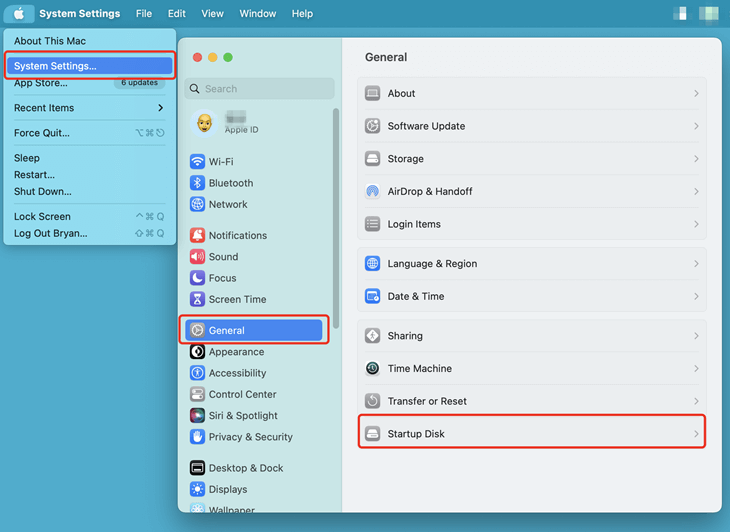The height and width of the screenshot is (532, 730).
Task: Click the Login Items list icon
Action: click(x=372, y=224)
